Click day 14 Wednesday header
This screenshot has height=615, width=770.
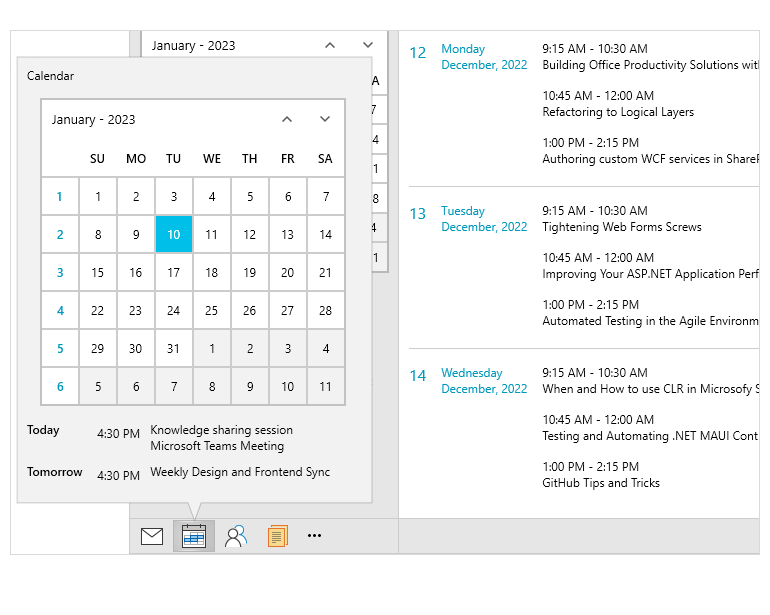point(468,381)
